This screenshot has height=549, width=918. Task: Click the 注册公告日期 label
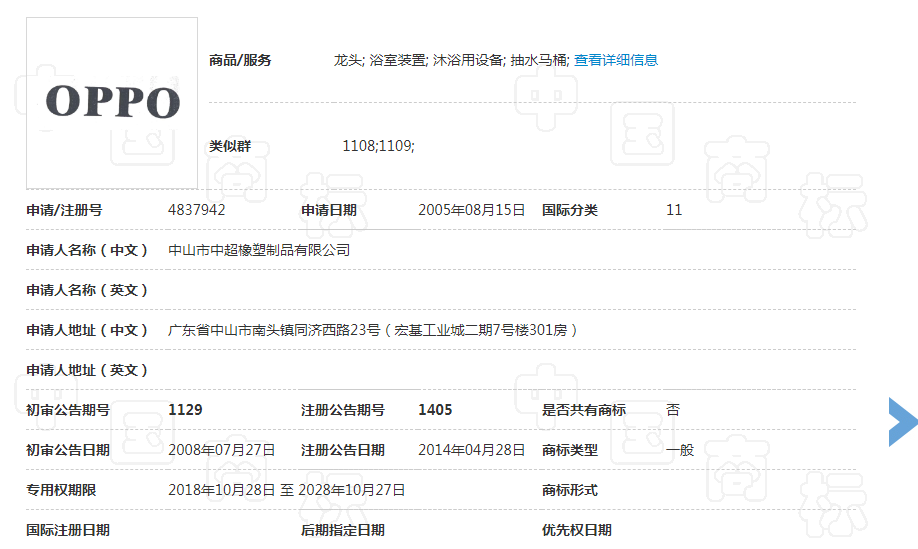(342, 450)
